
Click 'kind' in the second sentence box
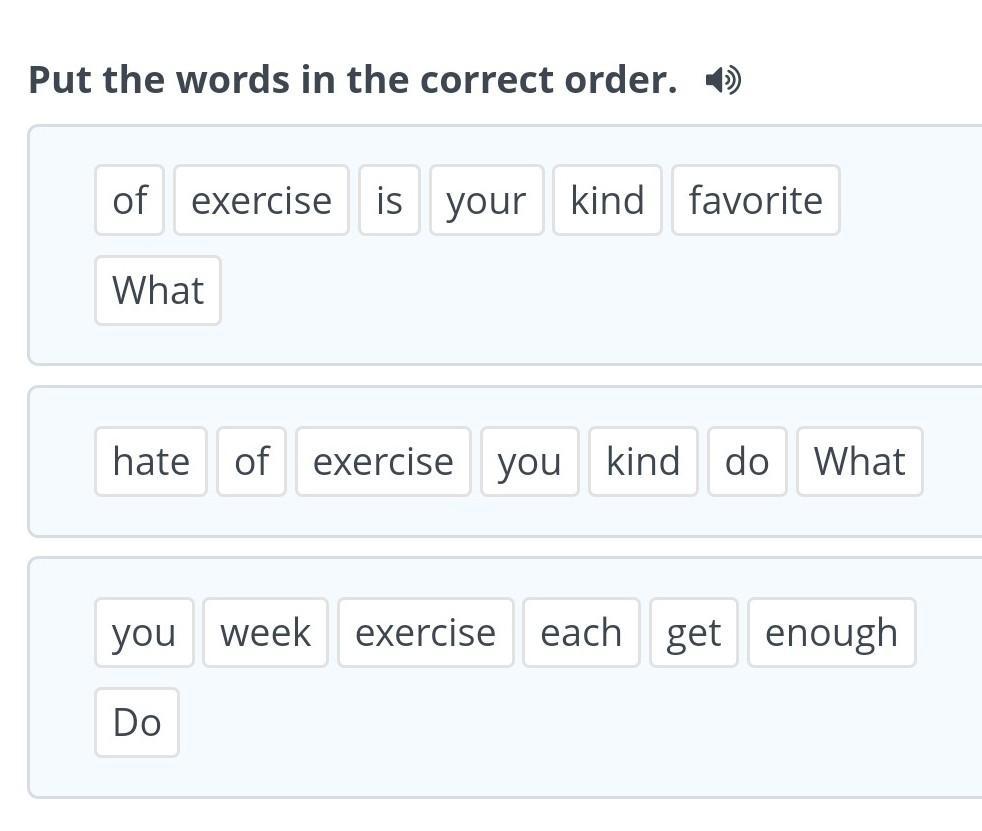pos(643,462)
